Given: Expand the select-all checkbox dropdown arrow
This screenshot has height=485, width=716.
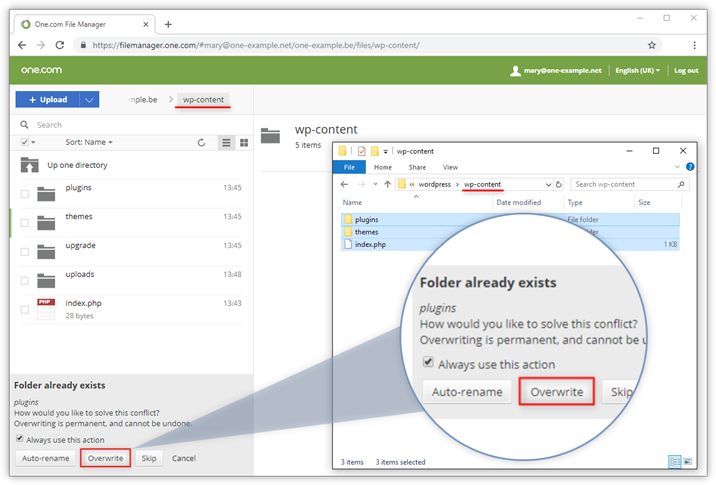Looking at the screenshot, I should [x=33, y=142].
